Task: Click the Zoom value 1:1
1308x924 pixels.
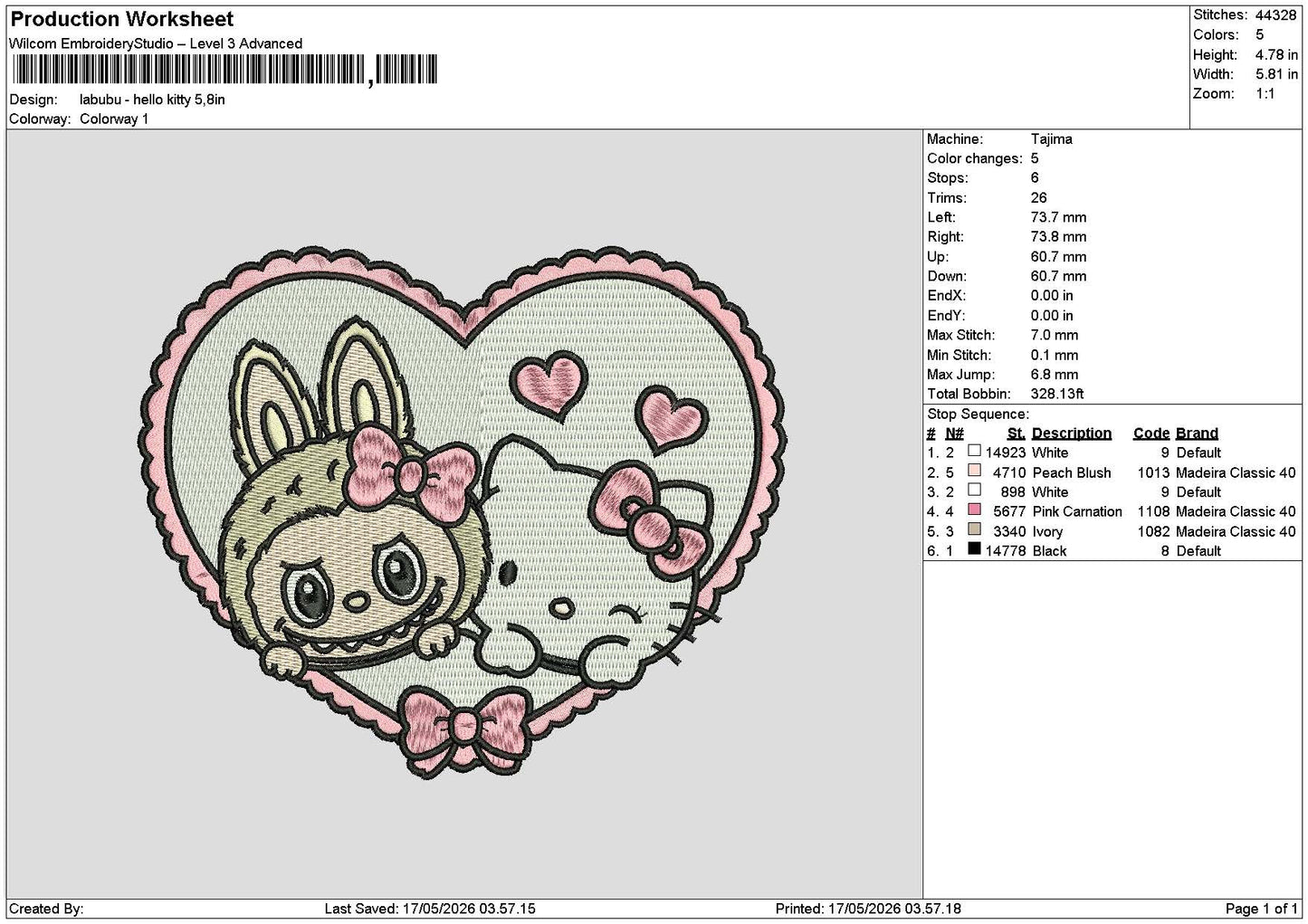Action: point(1265,94)
